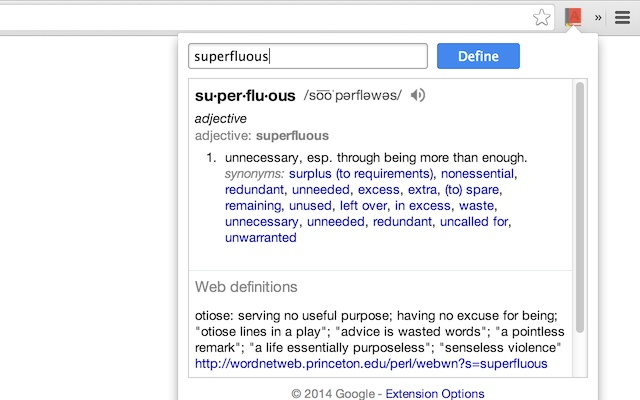Play pronunciation audio for superfluous
Viewport: 640px width, 400px height.
click(418, 95)
